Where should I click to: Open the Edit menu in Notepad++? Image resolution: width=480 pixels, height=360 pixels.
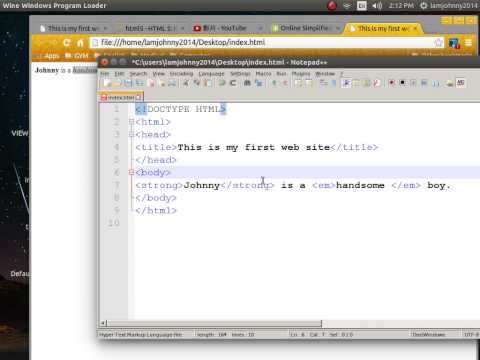point(119,74)
